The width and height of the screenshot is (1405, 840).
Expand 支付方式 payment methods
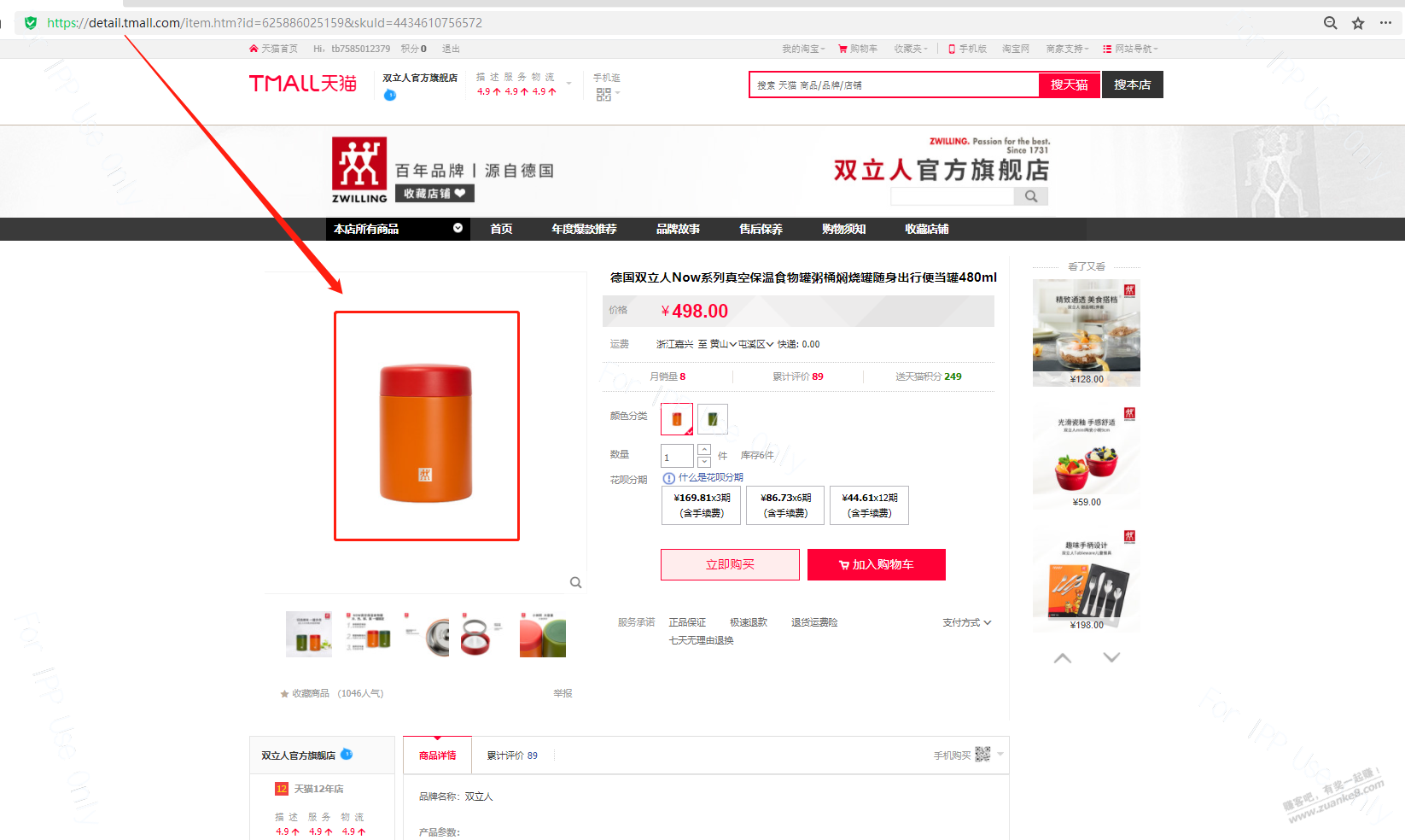tap(966, 622)
